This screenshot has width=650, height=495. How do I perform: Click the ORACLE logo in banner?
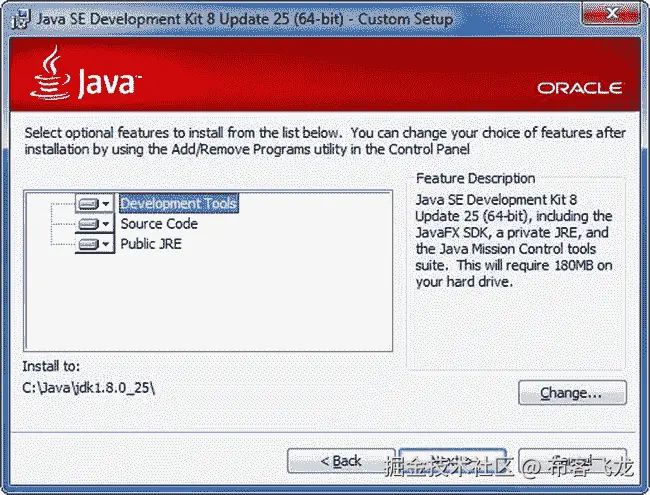pos(580,88)
